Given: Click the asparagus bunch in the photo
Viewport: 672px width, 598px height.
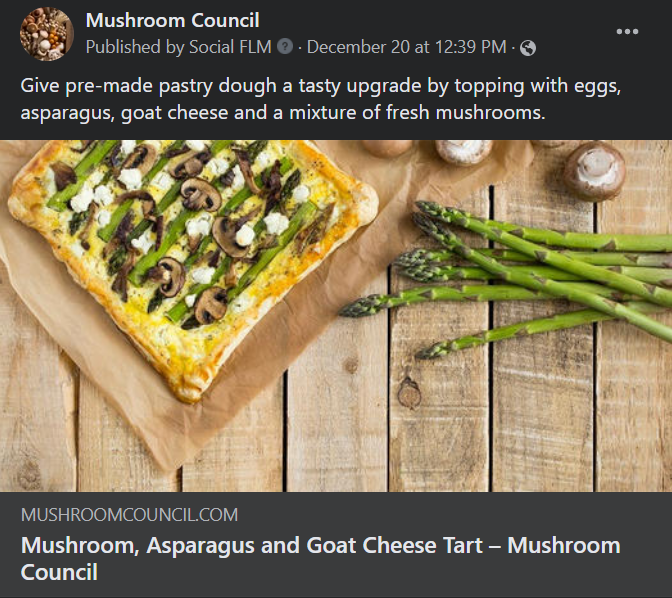Looking at the screenshot, I should pos(540,270).
